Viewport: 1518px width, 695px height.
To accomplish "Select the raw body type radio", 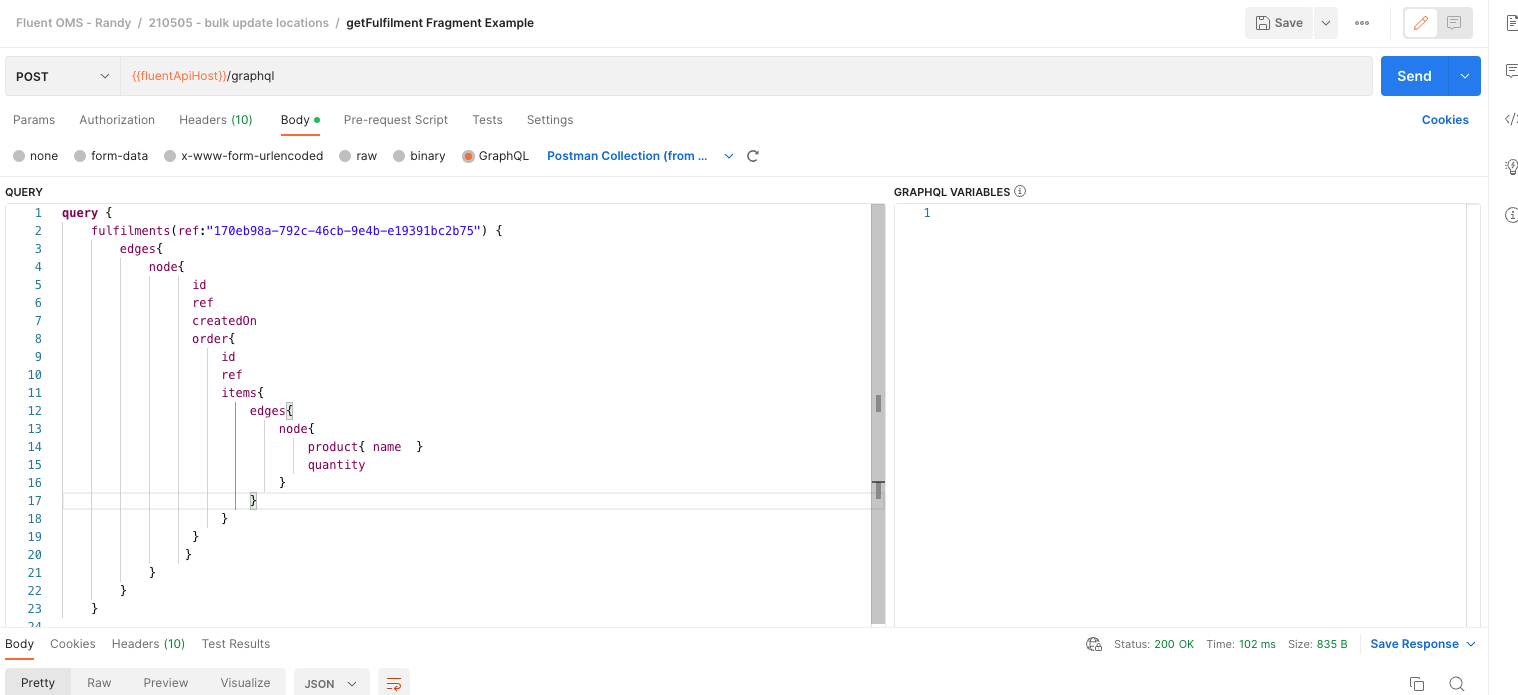I will coord(345,156).
